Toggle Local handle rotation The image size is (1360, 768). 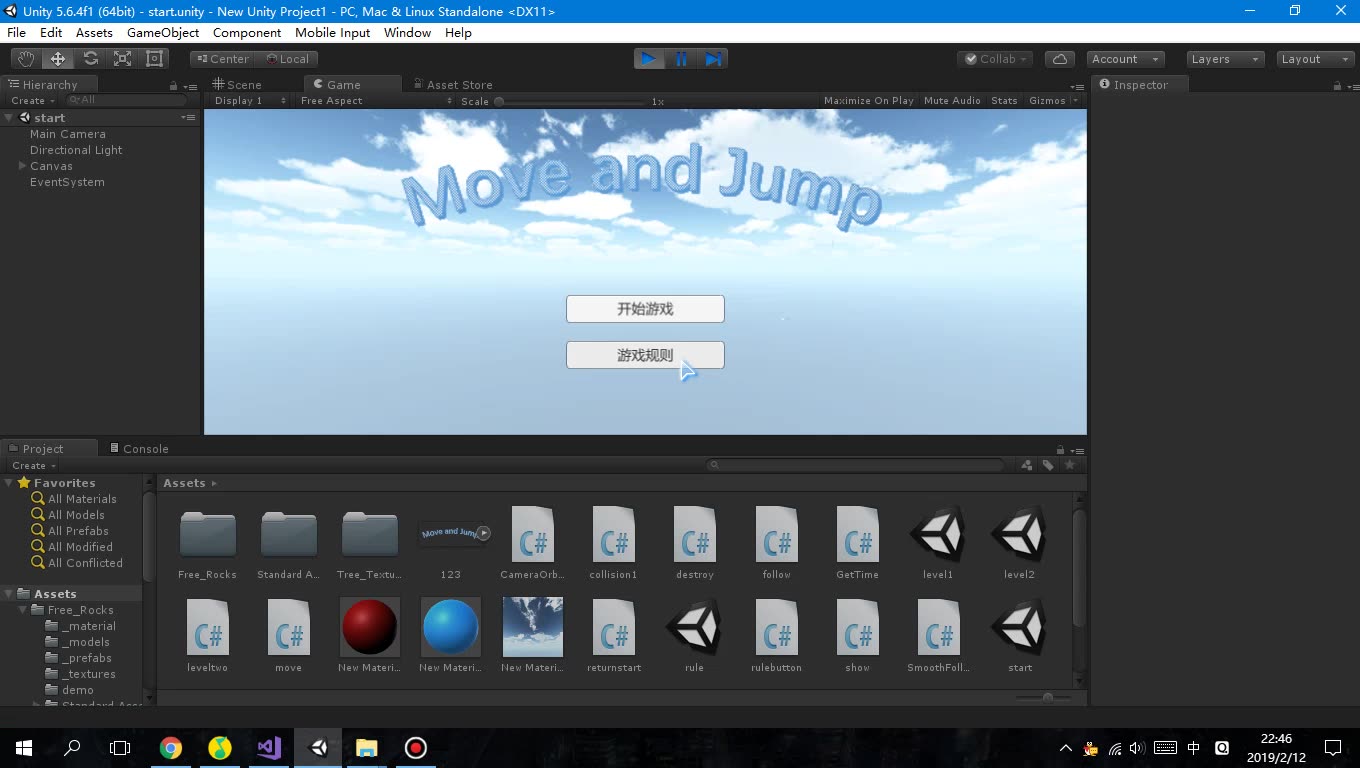(287, 59)
